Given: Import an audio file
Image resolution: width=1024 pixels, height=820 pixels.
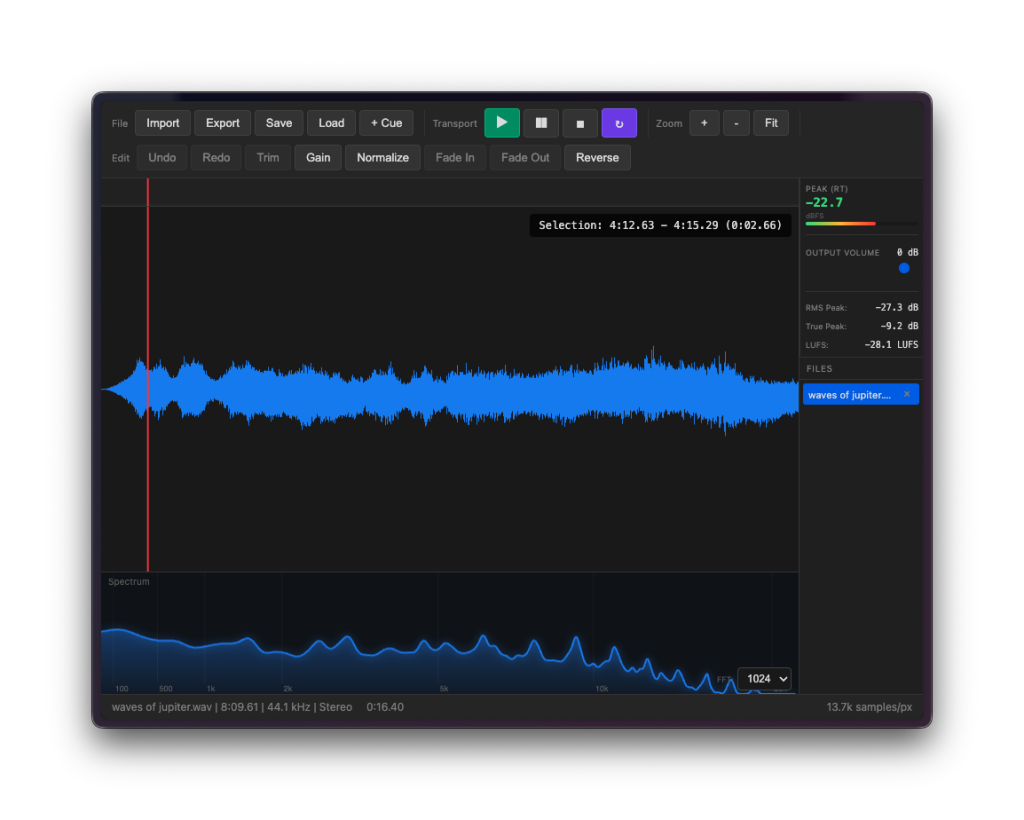Looking at the screenshot, I should (162, 122).
